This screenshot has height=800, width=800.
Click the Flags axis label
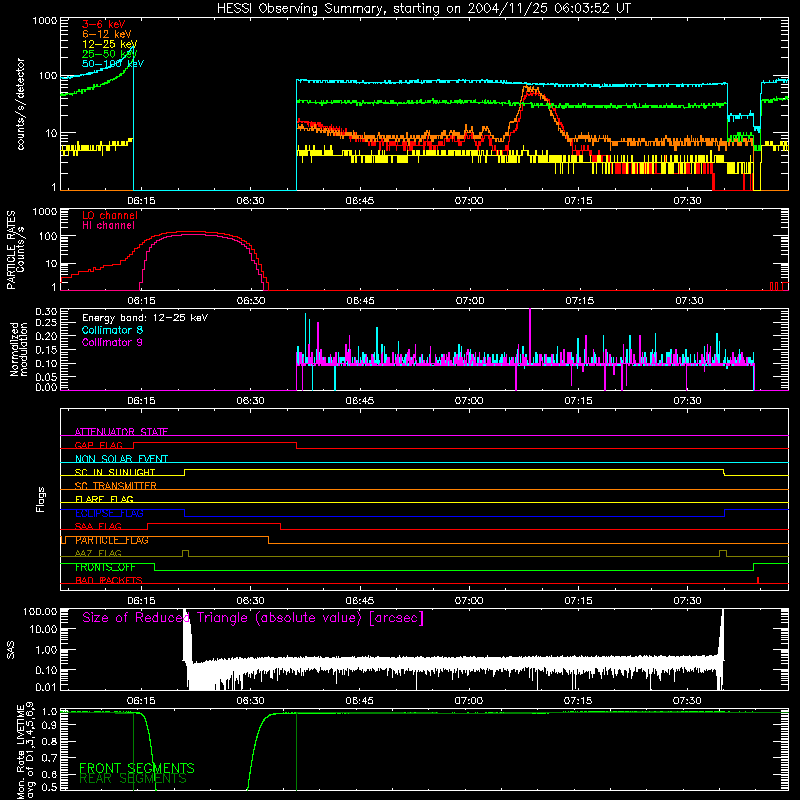41,499
